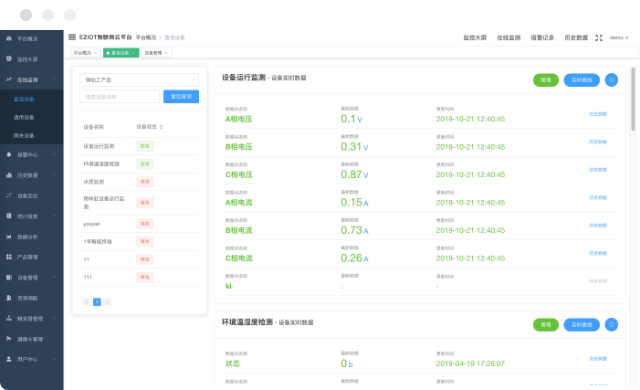
Task: Switch to the 平台概况 page tab
Action: pos(85,53)
